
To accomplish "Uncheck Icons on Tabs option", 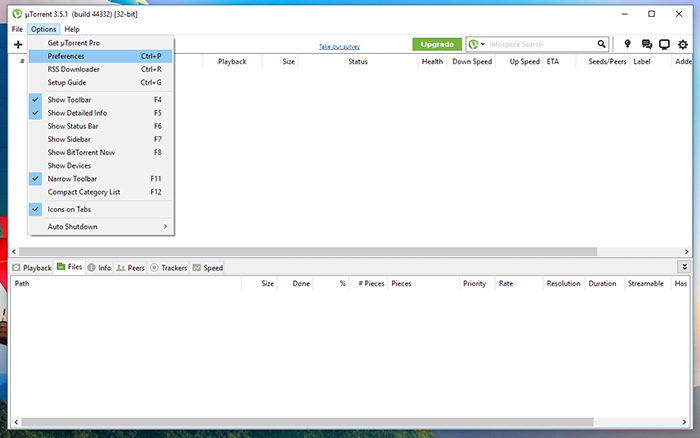I will click(100, 209).
